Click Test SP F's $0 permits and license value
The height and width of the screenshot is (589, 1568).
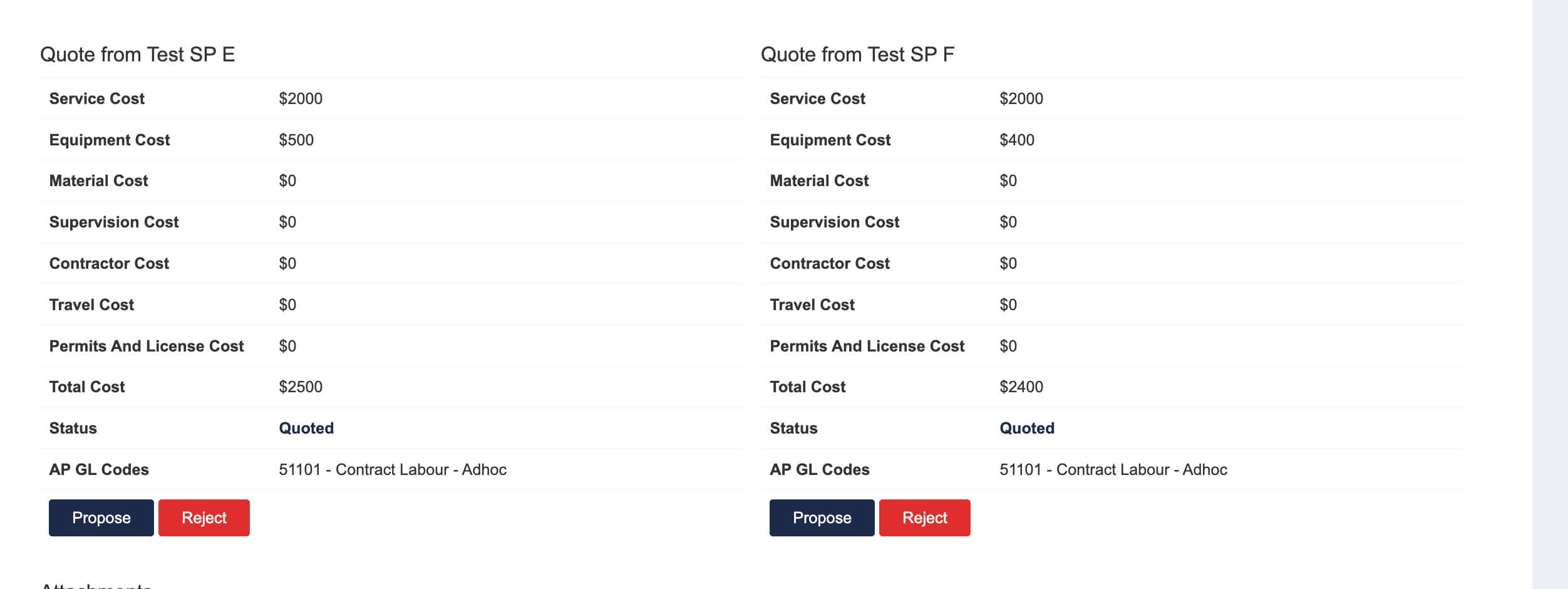click(x=1008, y=346)
